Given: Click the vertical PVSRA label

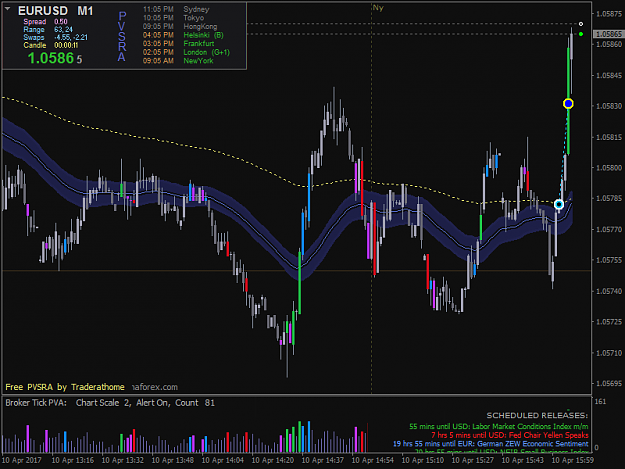Looking at the screenshot, I should [122, 36].
